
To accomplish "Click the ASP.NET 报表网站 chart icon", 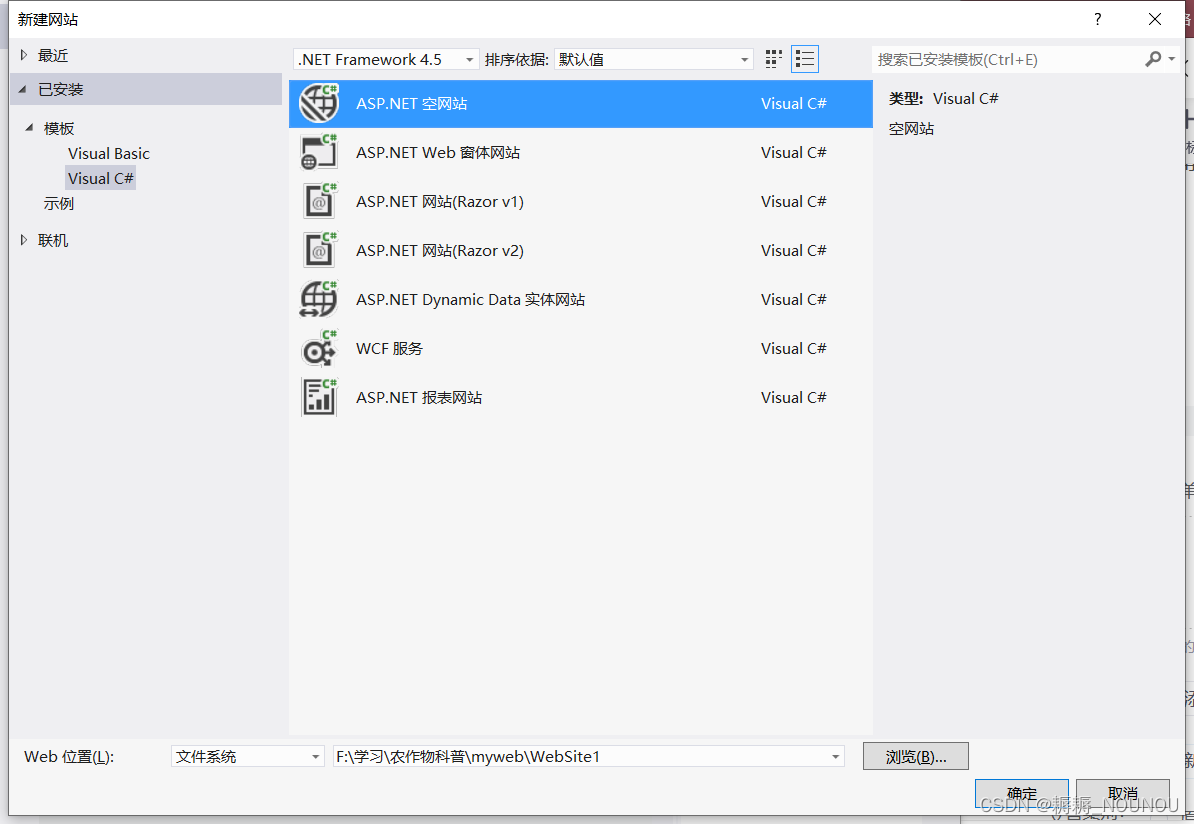I will point(318,397).
